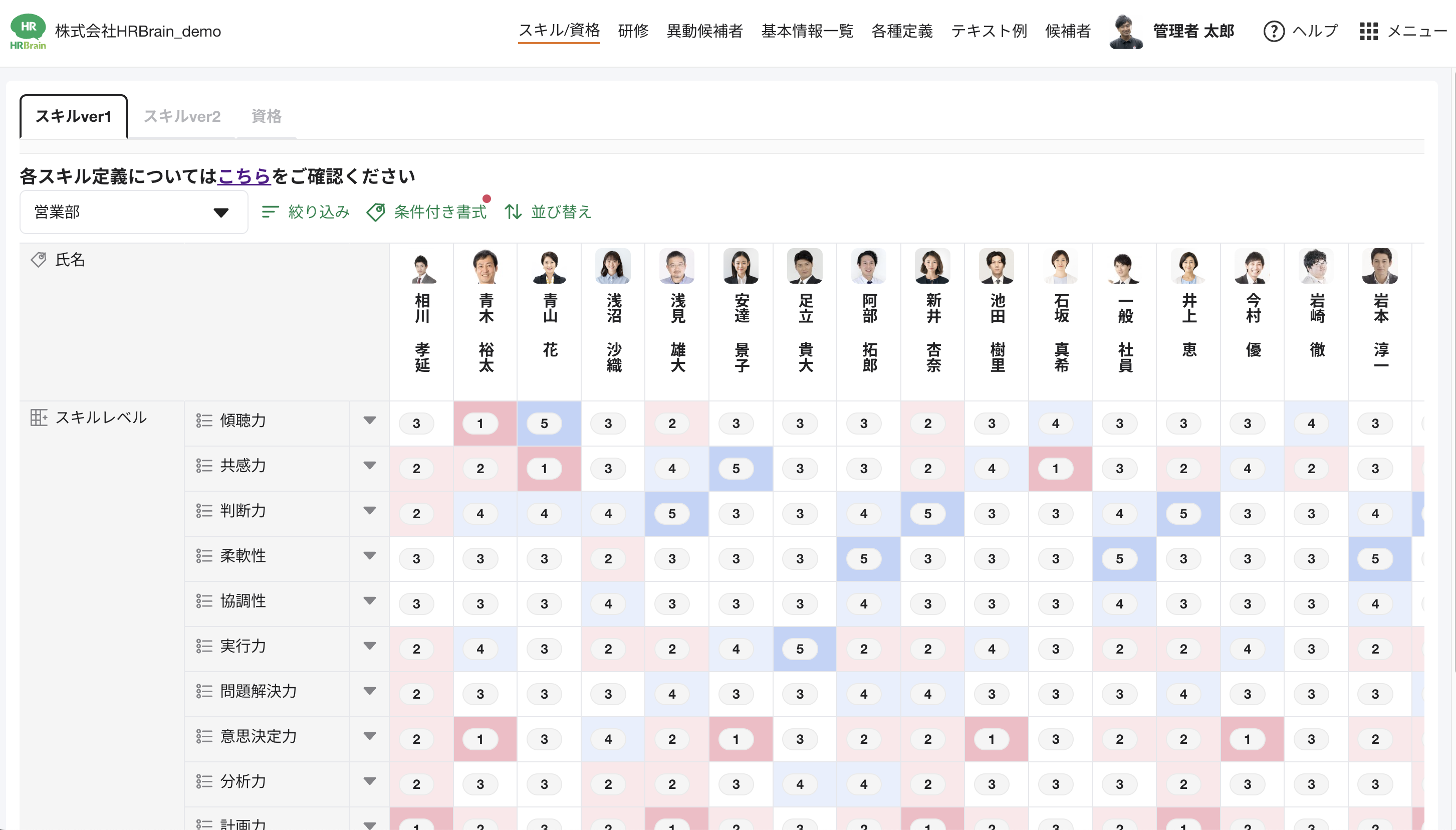Image resolution: width=1456 pixels, height=830 pixels.
Task: Open the メニュー app grid icon
Action: pyautogui.click(x=1368, y=32)
